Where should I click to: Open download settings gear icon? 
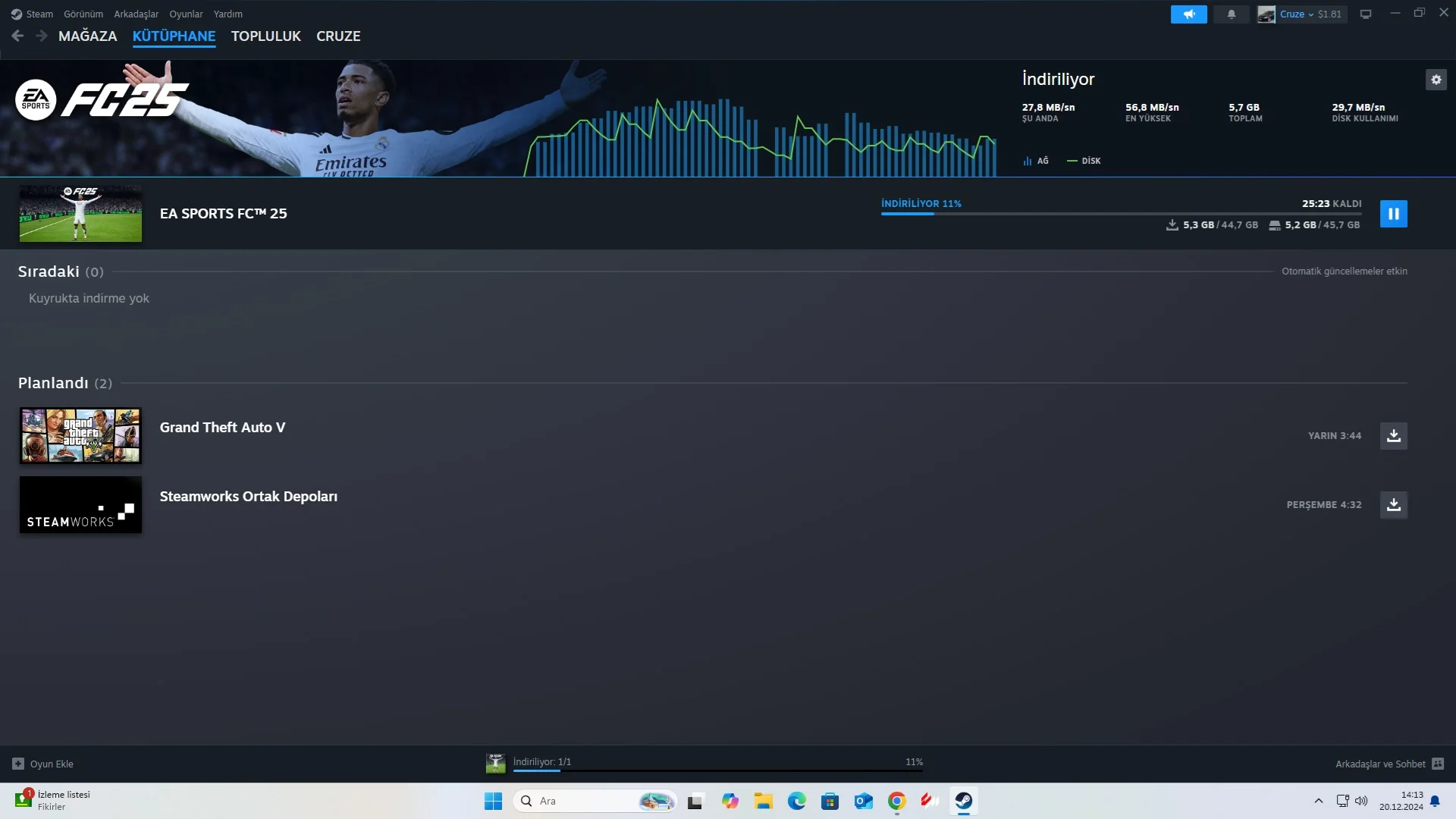(x=1436, y=80)
